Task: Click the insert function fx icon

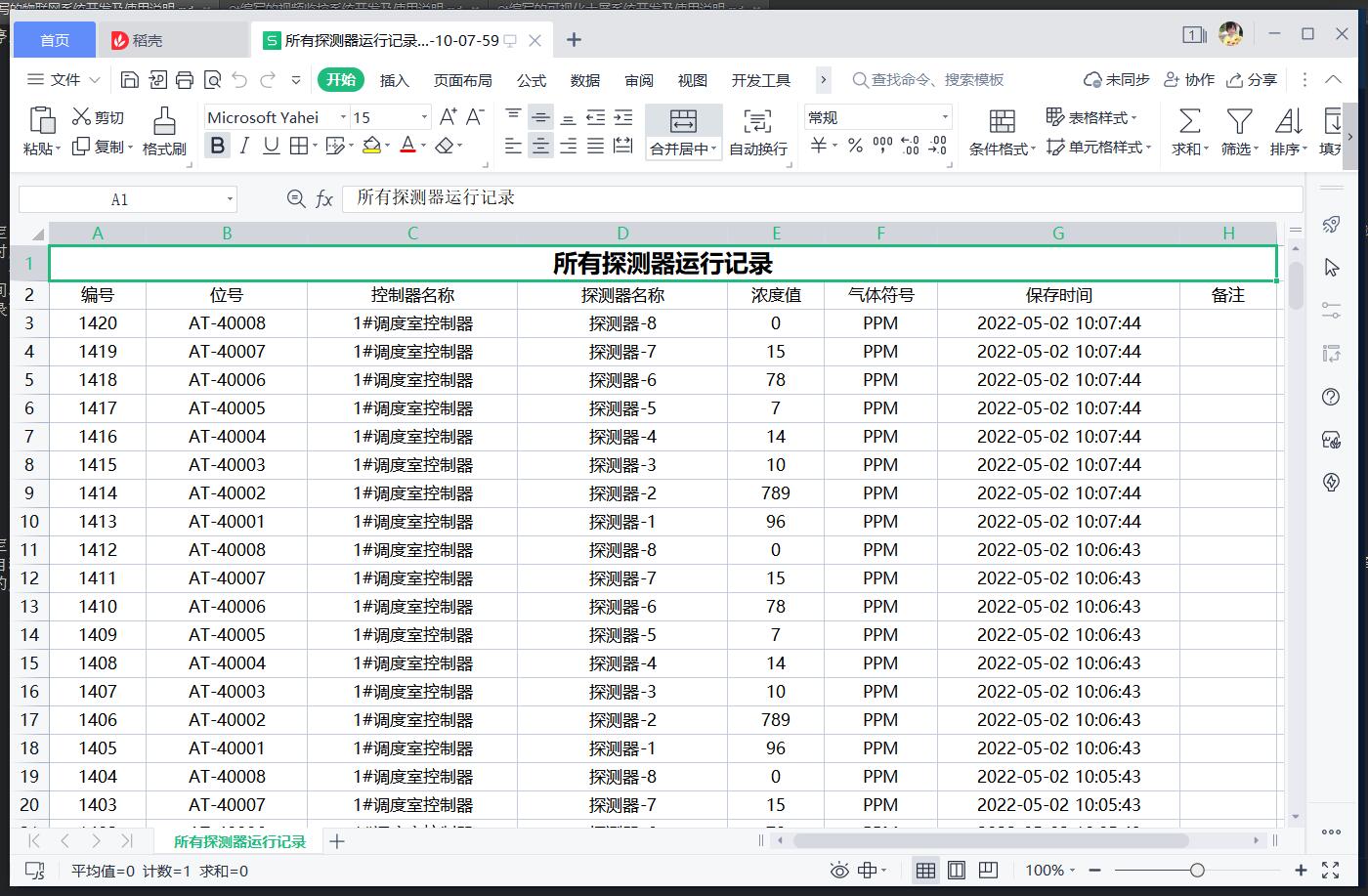Action: coord(324,199)
